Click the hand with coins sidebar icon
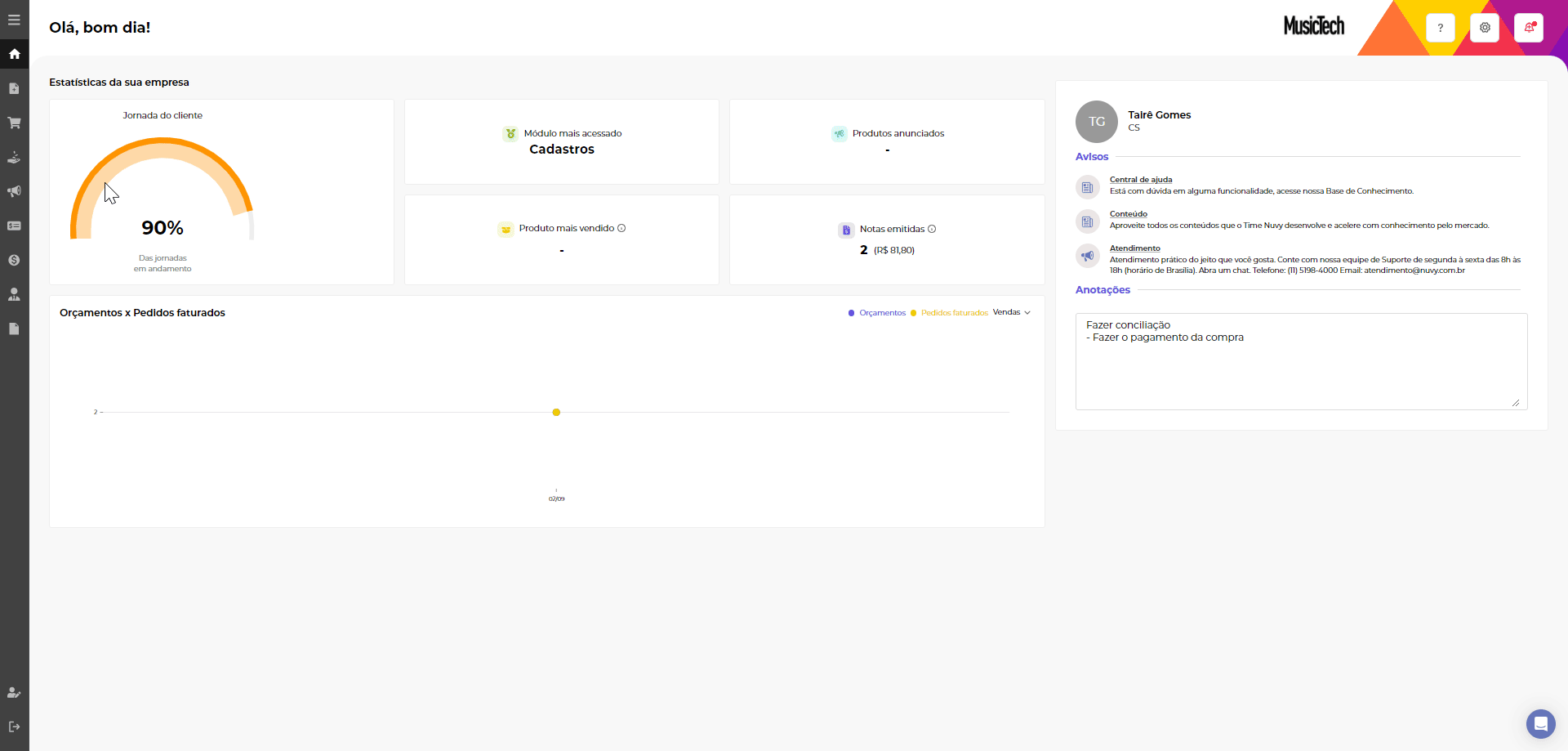Viewport: 1568px width, 751px height. tap(14, 157)
